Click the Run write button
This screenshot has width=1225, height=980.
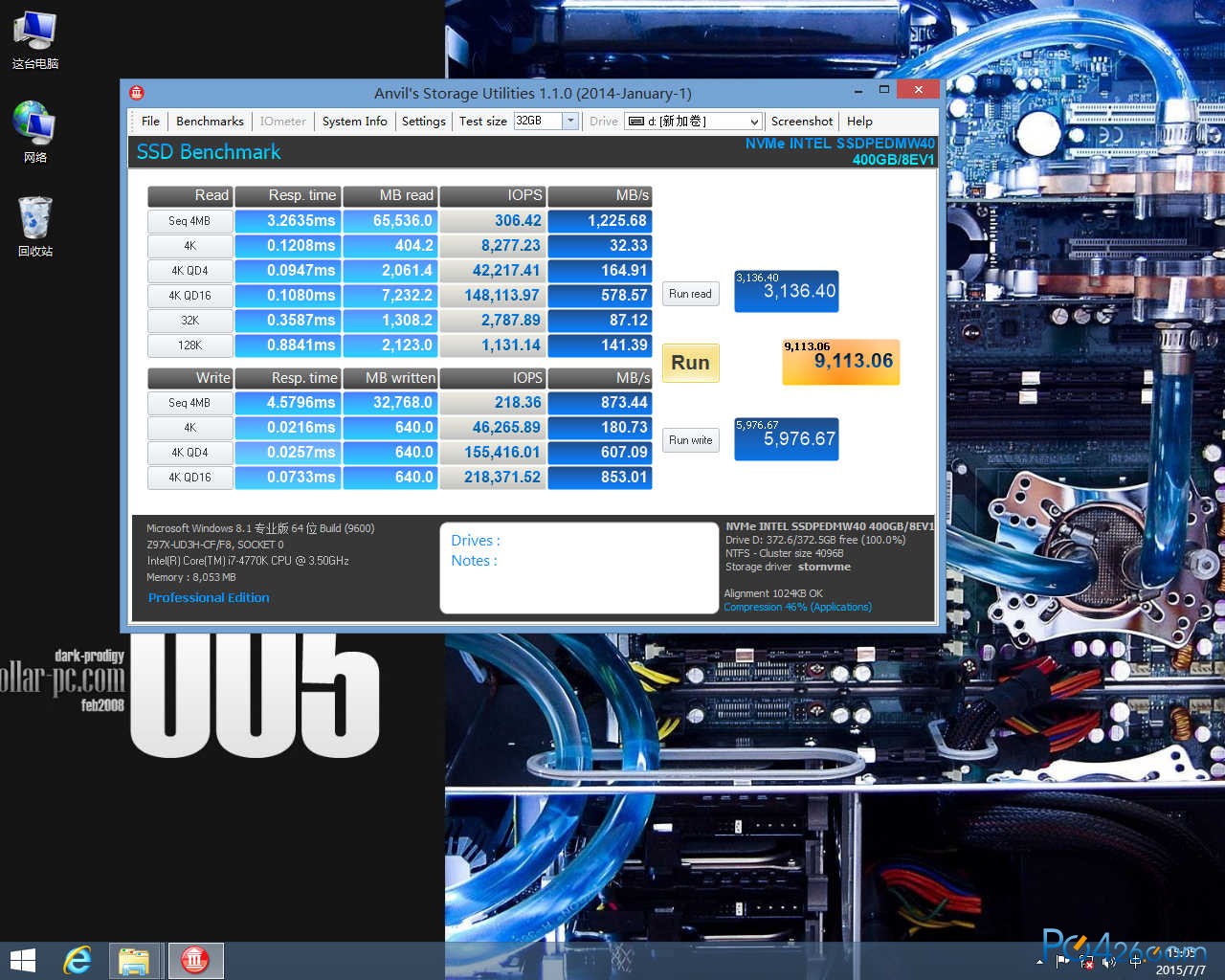[690, 440]
